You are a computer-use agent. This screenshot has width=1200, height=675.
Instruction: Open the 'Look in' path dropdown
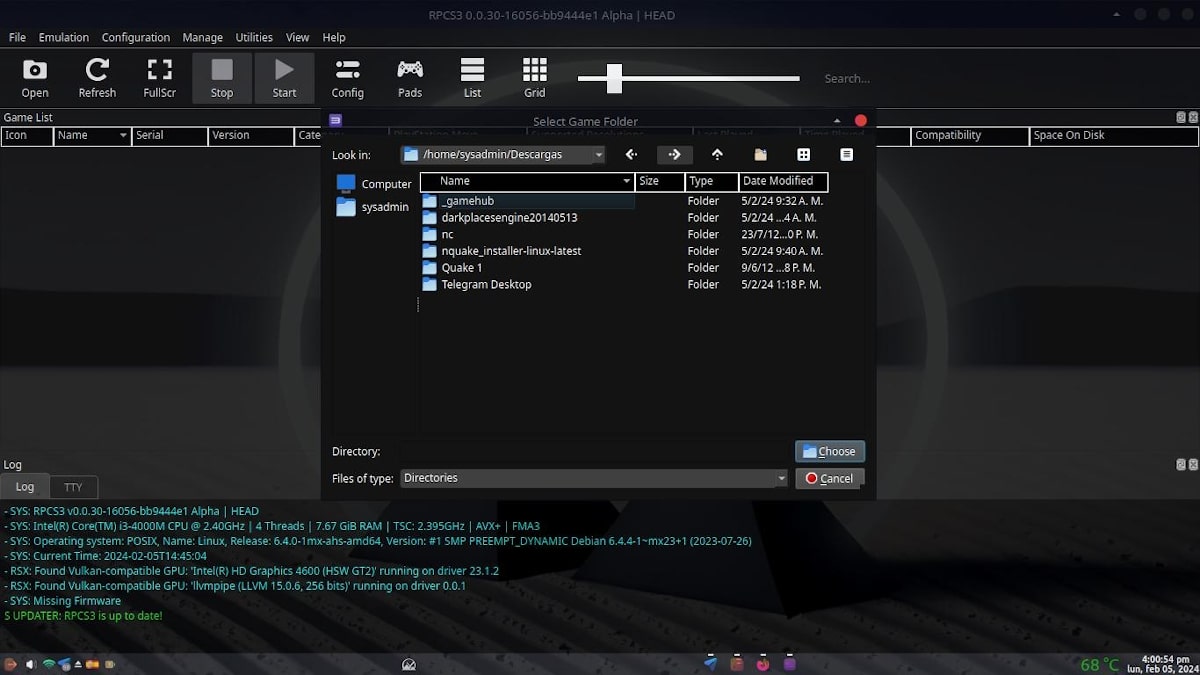598,154
